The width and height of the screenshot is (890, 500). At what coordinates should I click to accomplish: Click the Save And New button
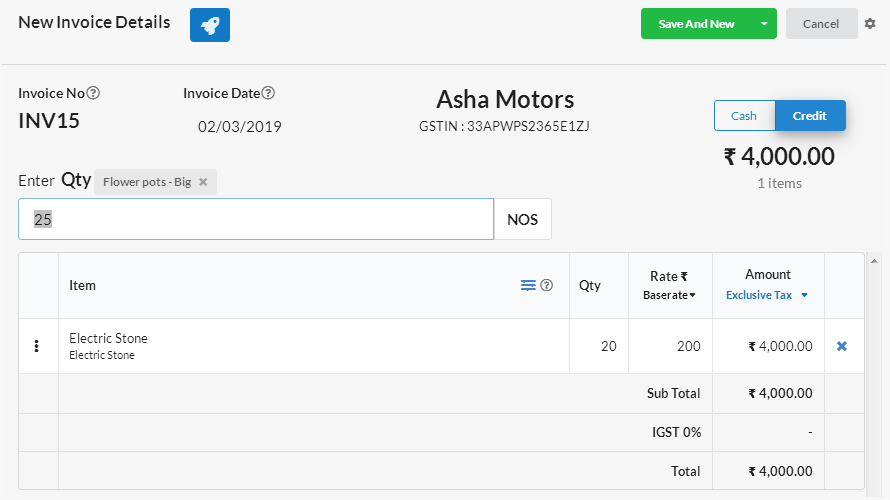pos(696,24)
